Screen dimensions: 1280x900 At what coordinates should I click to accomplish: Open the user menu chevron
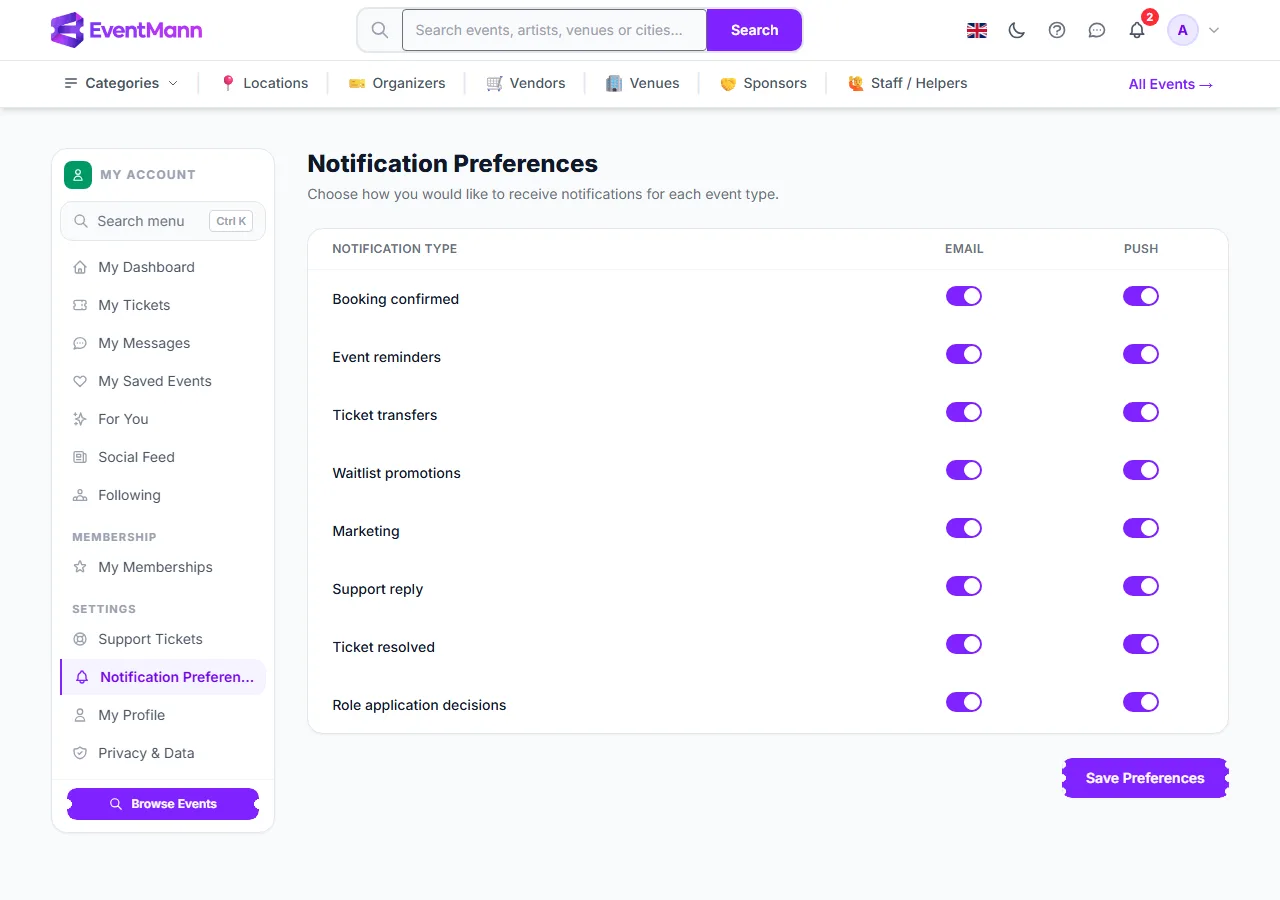[1214, 30]
